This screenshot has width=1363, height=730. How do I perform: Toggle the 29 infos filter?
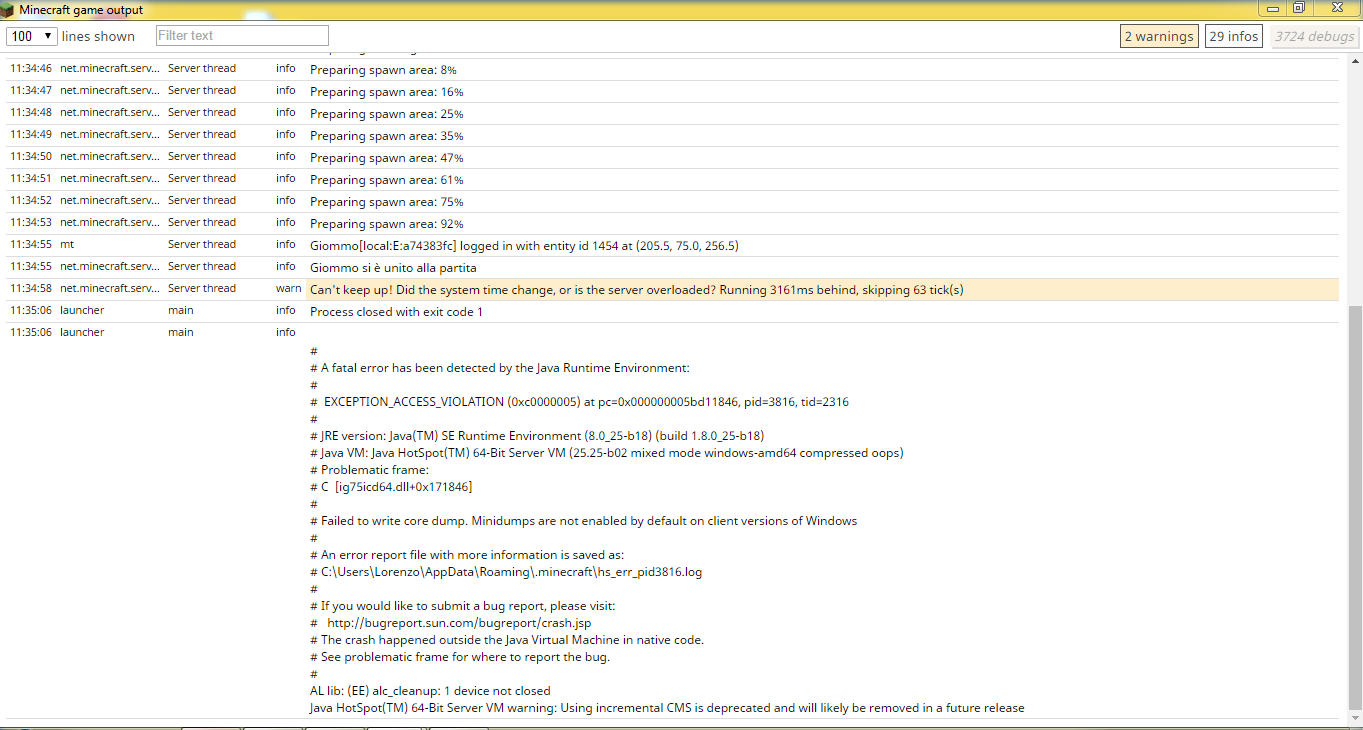pyautogui.click(x=1233, y=36)
